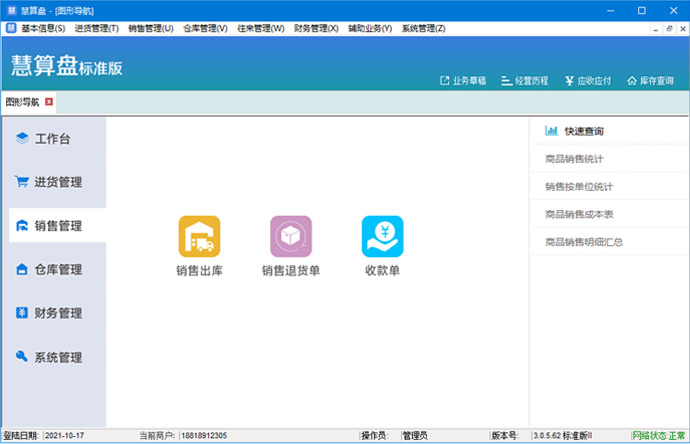Click the 销售出库 label text
This screenshot has height=444, width=690.
199,270
